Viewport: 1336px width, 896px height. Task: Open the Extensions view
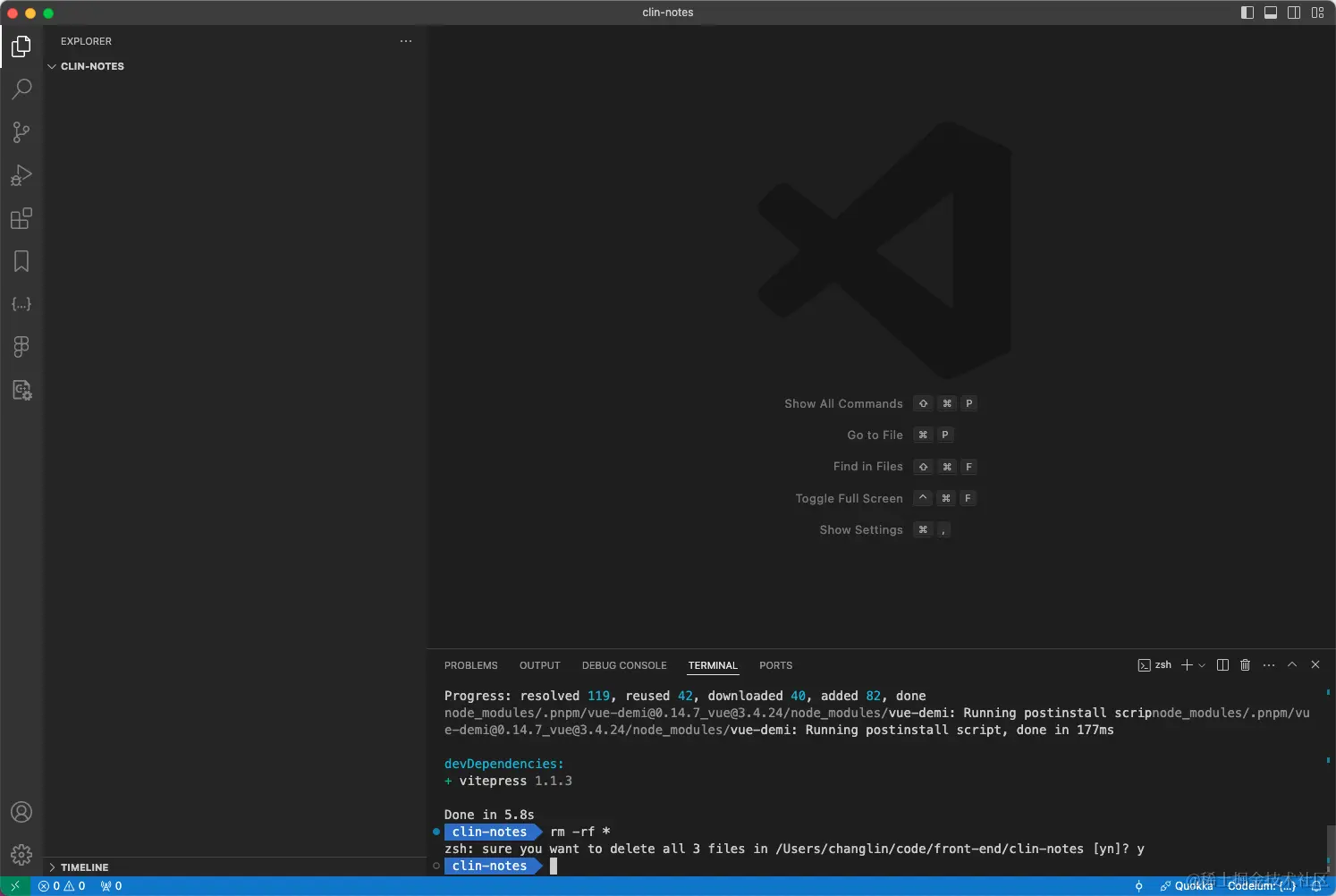21,218
